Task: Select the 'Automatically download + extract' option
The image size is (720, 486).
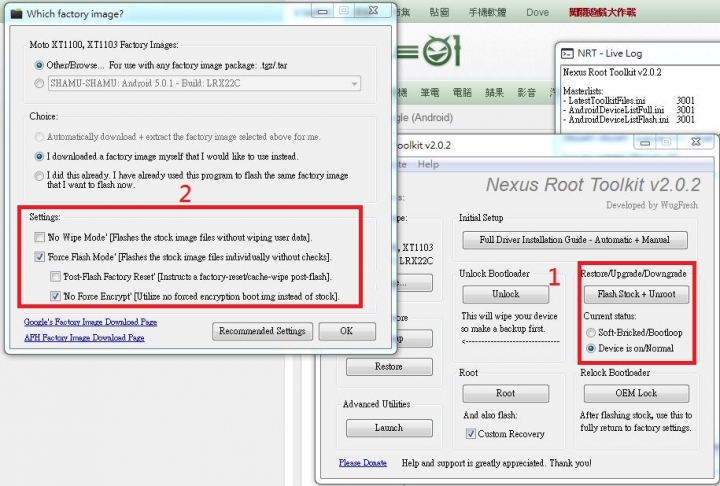Action: pyautogui.click(x=39, y=137)
